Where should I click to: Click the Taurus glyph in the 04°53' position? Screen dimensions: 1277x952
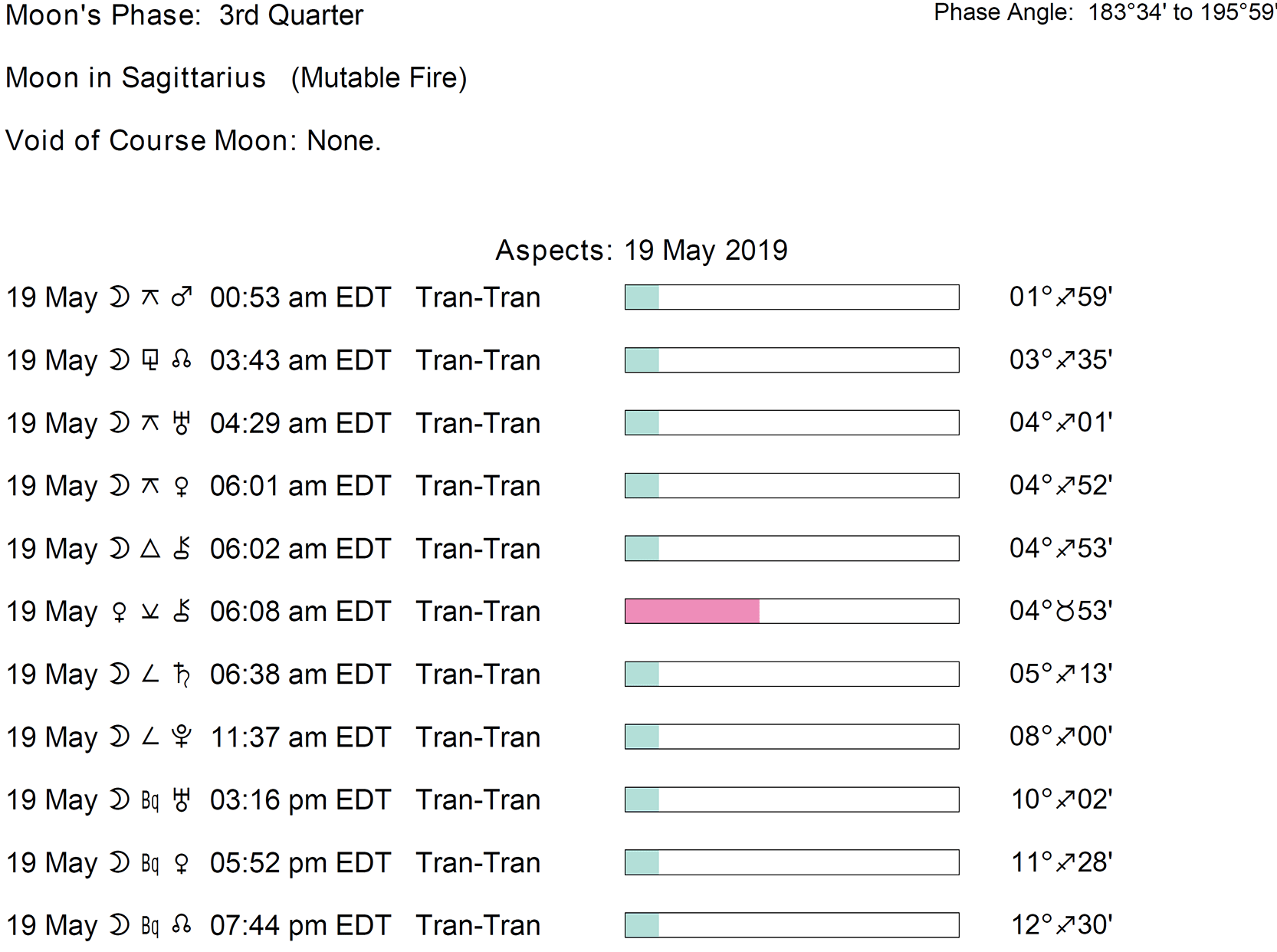[x=1065, y=612]
